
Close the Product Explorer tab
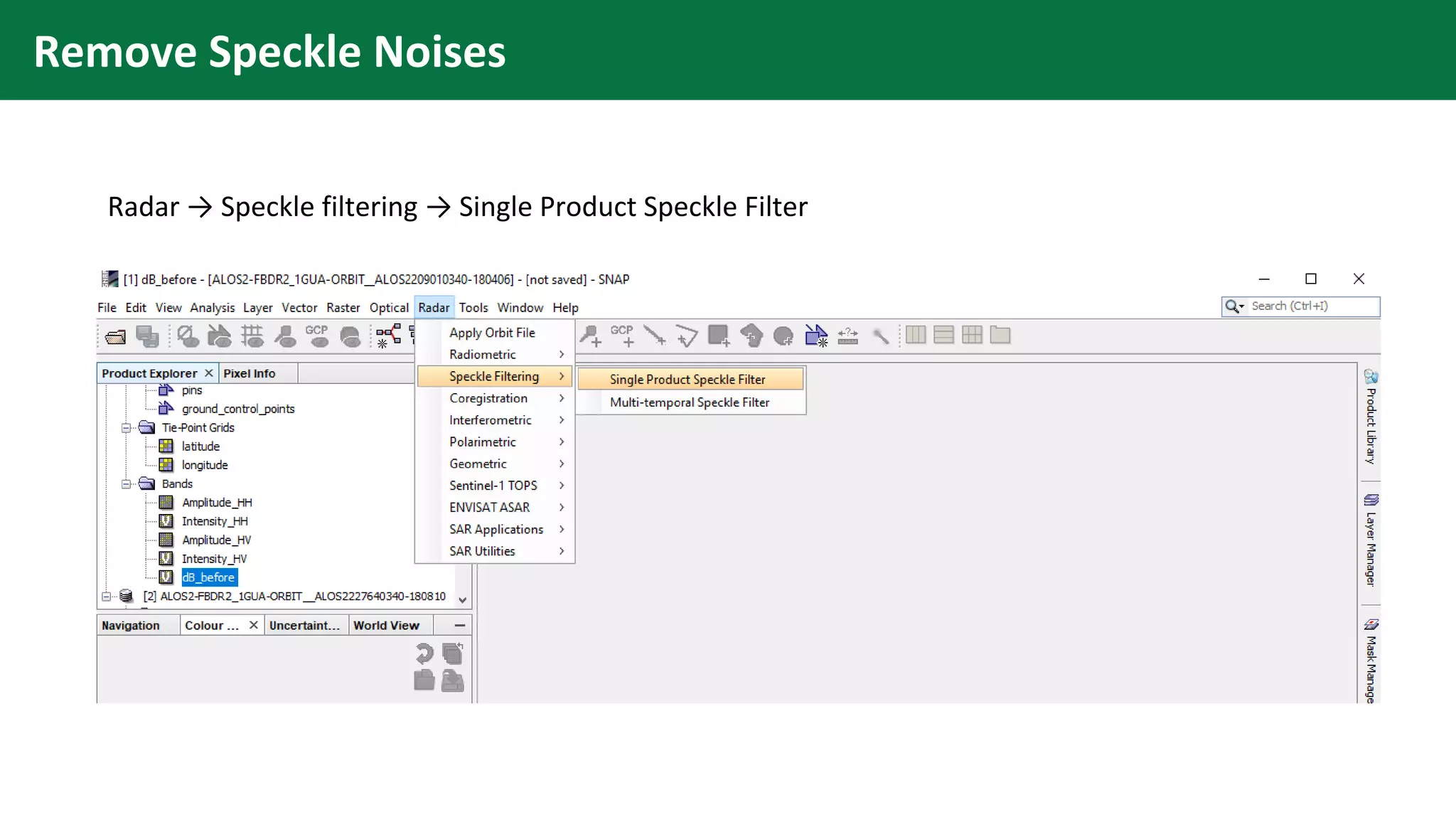(208, 373)
